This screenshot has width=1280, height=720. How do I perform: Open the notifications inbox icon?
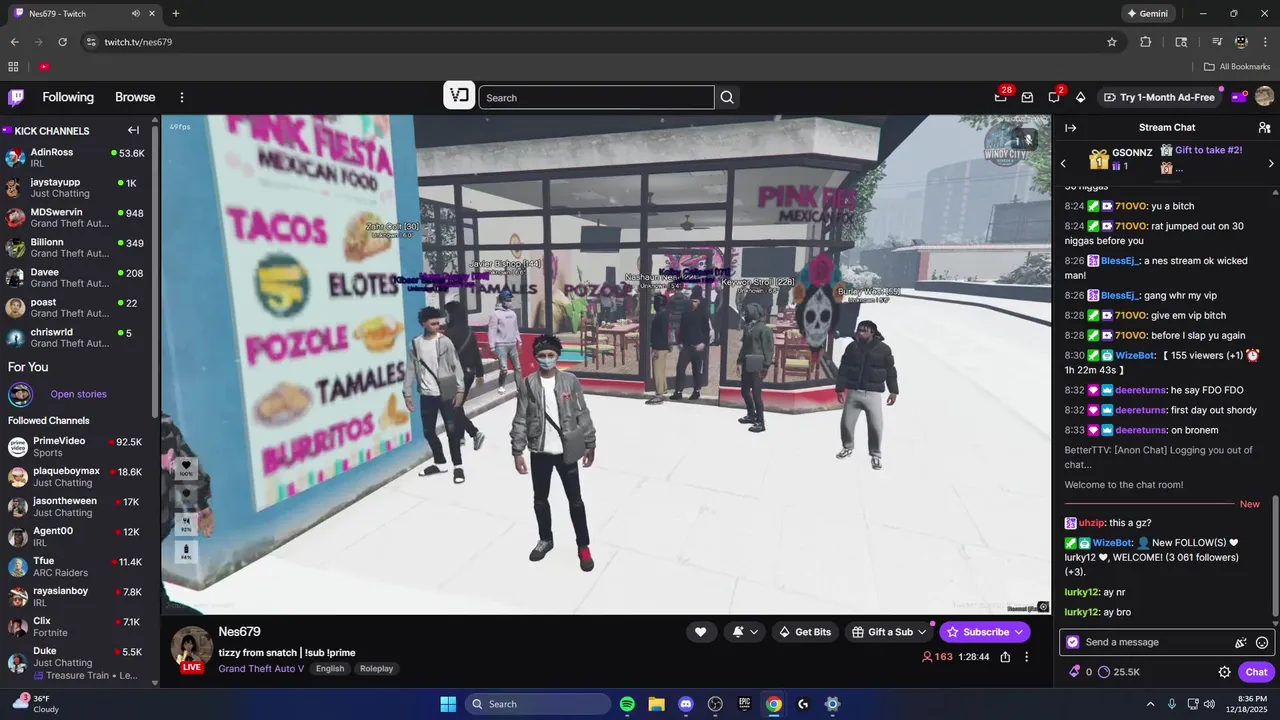point(1027,97)
